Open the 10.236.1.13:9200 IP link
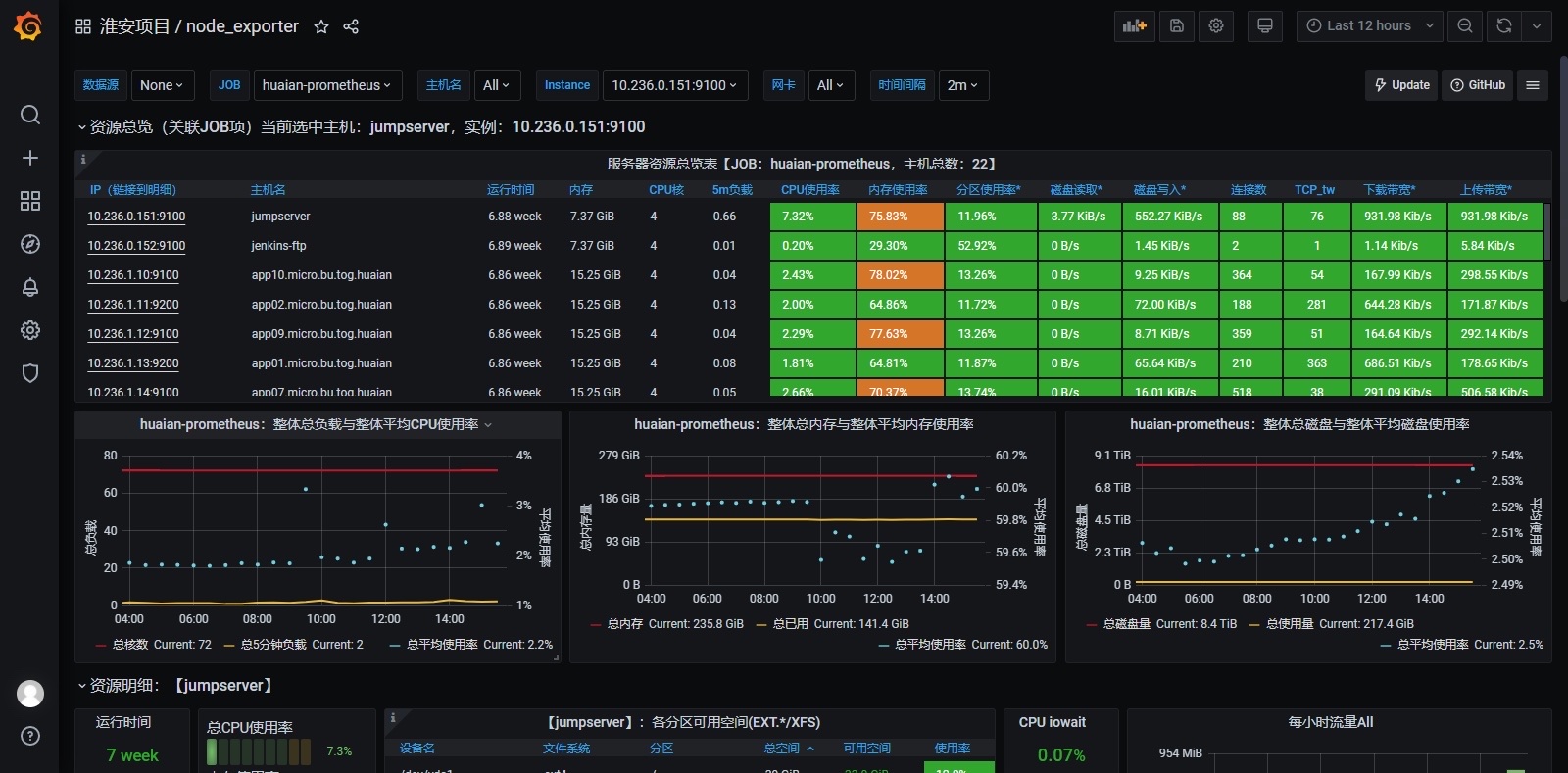The image size is (1568, 773). point(133,363)
